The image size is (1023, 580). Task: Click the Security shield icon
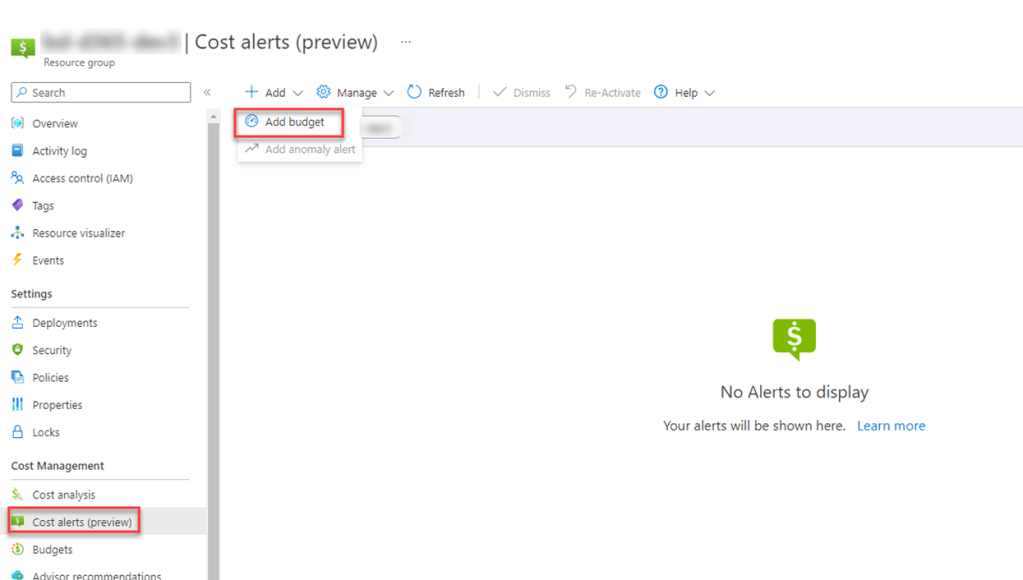tap(17, 350)
